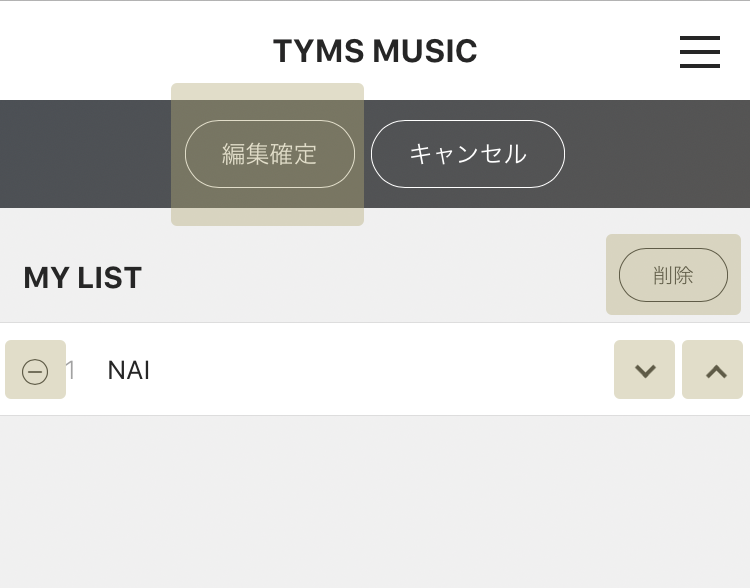
Task: Tap the downward arrow reorder button
Action: pos(645,370)
